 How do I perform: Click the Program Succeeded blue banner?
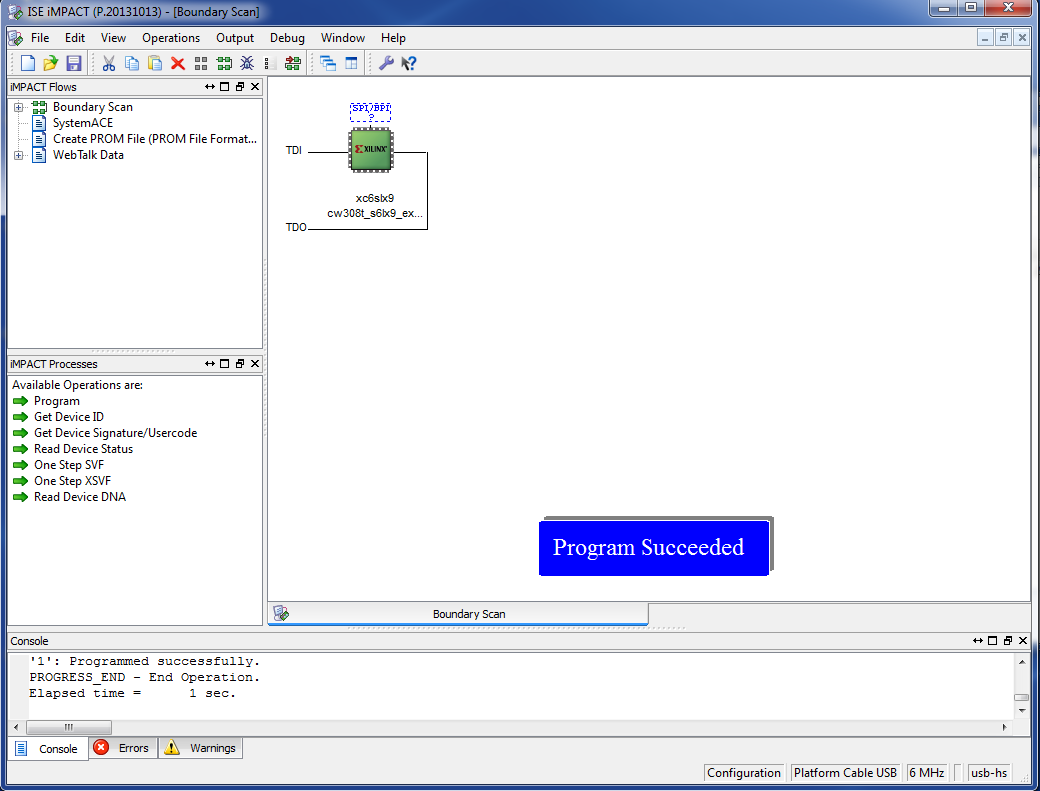(654, 548)
